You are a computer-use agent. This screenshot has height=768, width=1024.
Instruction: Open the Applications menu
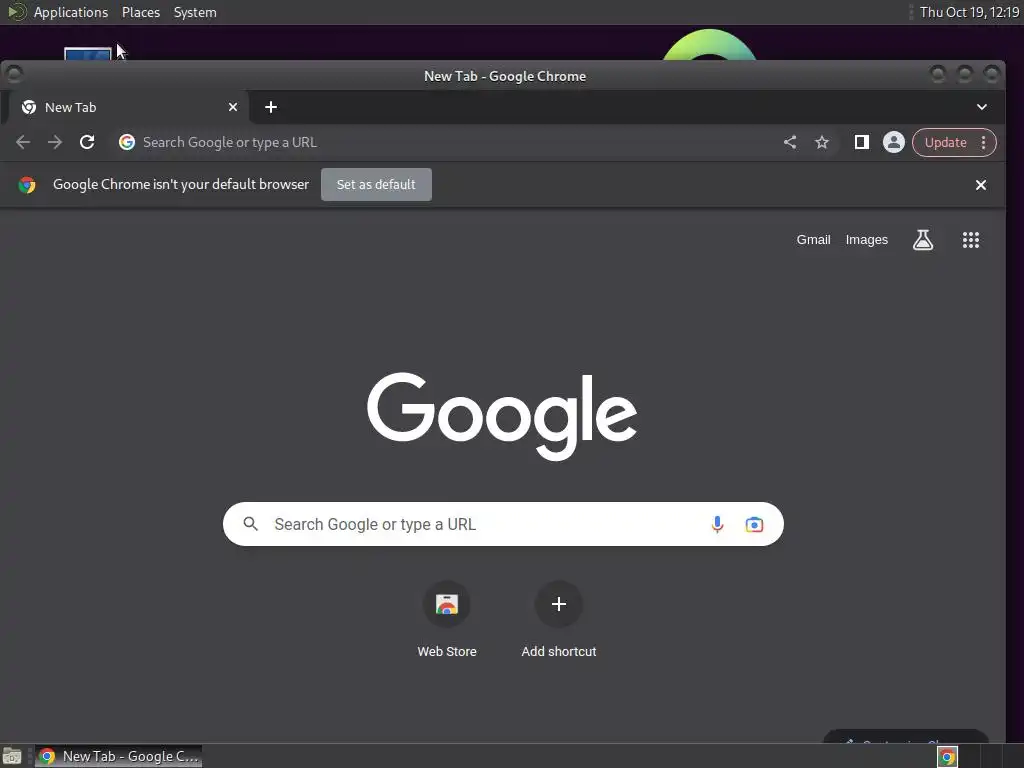point(71,12)
